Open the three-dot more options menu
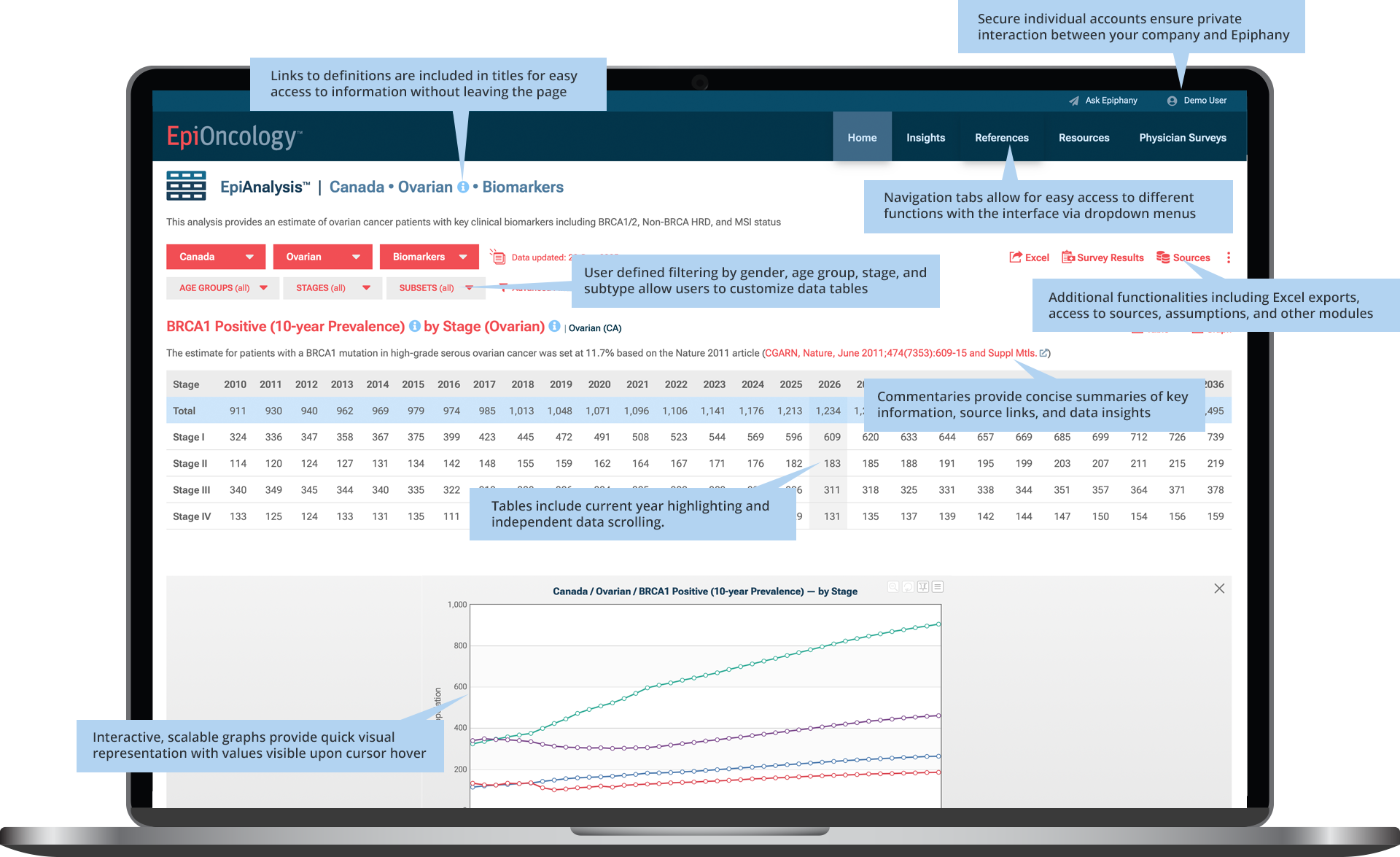Image resolution: width=1400 pixels, height=857 pixels. click(1229, 257)
